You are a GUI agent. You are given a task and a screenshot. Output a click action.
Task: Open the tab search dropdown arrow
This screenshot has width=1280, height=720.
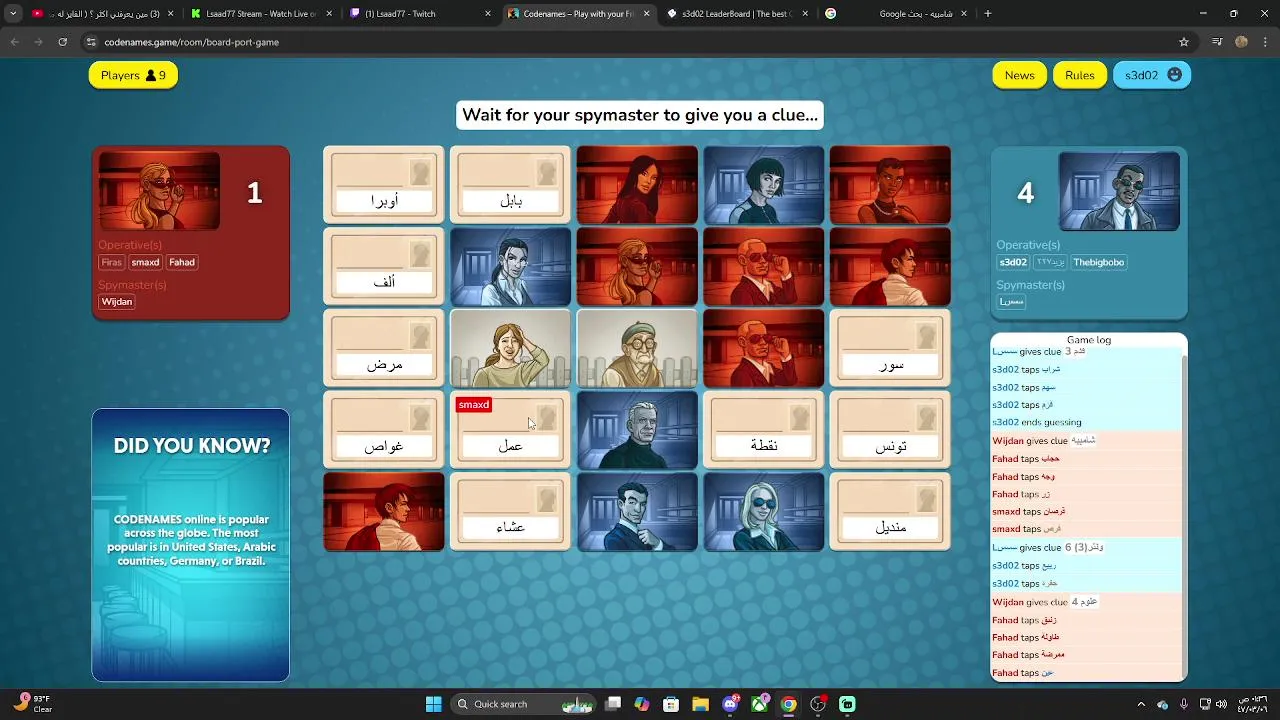[x=13, y=14]
